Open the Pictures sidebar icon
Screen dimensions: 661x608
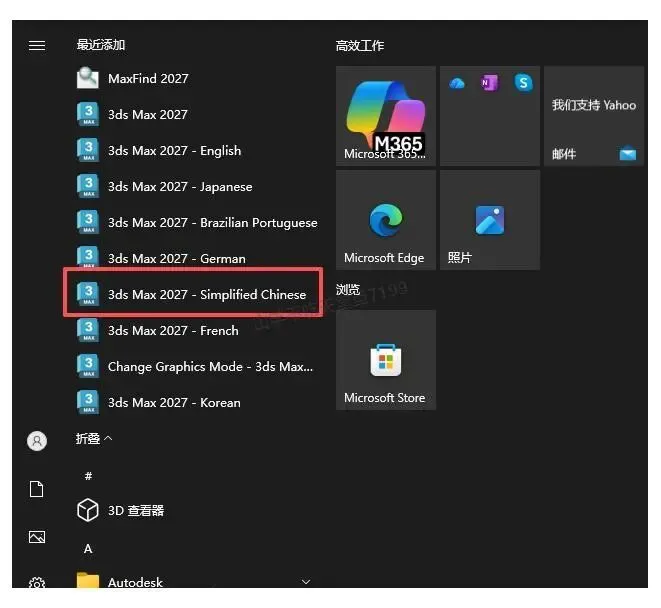37,537
